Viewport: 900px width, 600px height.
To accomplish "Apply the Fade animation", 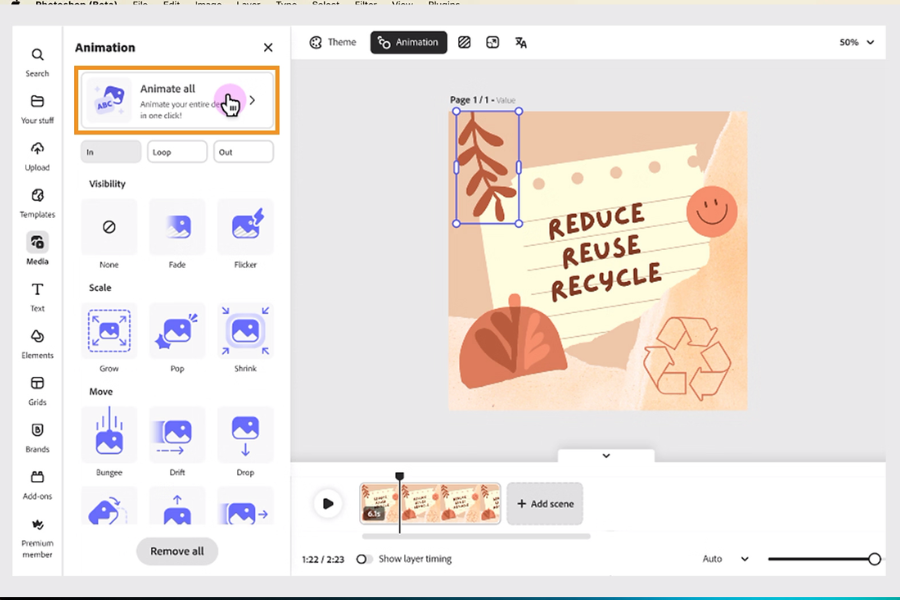I will click(177, 227).
